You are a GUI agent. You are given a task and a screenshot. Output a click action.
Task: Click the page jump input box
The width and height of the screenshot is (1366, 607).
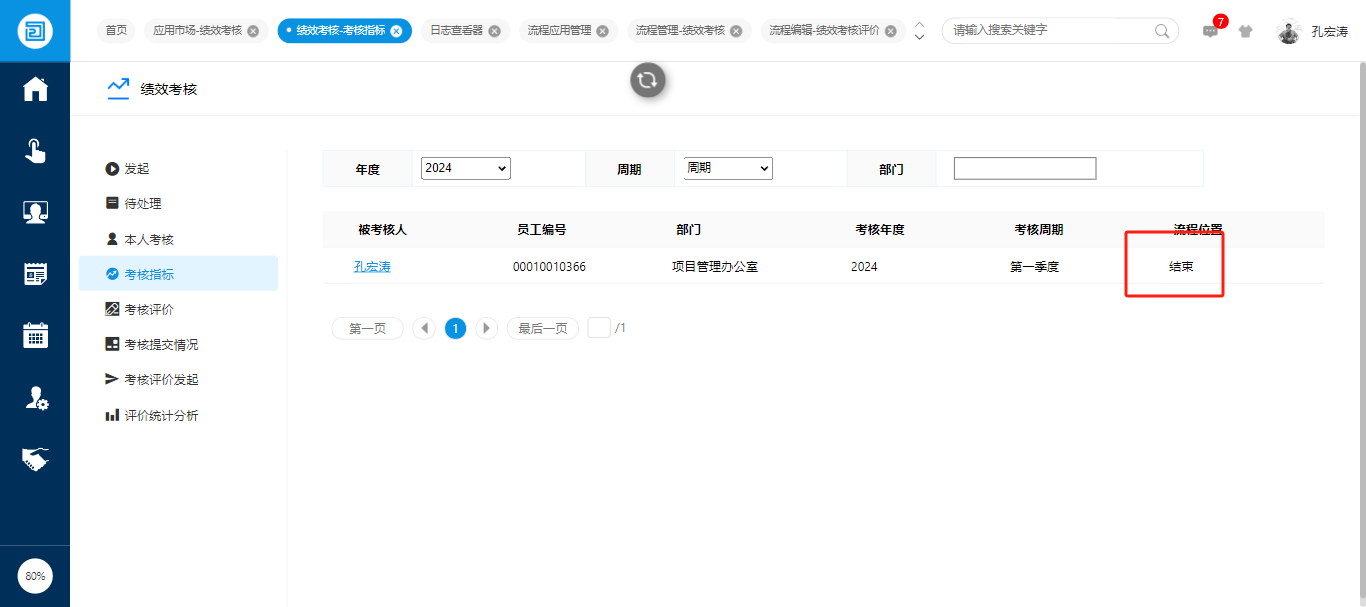[599, 328]
